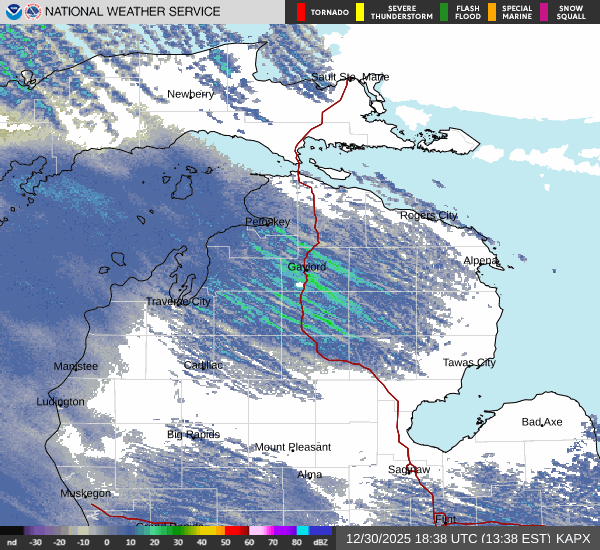Screen dimensions: 600x550
Task: Click the Bad Axe city label
Action: point(542,422)
